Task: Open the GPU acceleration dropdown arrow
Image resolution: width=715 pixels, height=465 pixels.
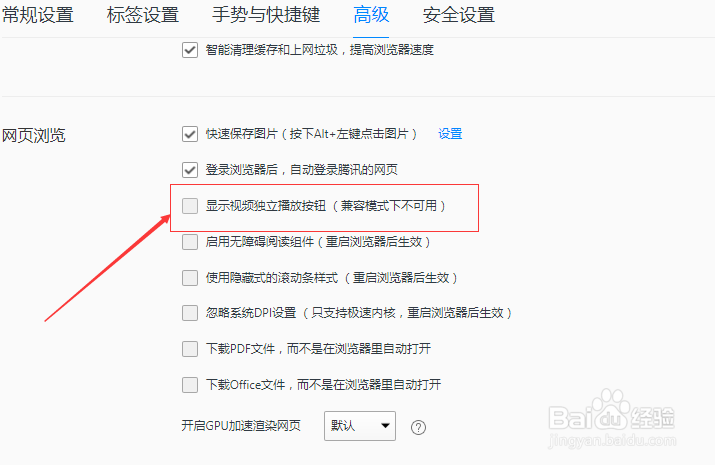Action: 385,426
